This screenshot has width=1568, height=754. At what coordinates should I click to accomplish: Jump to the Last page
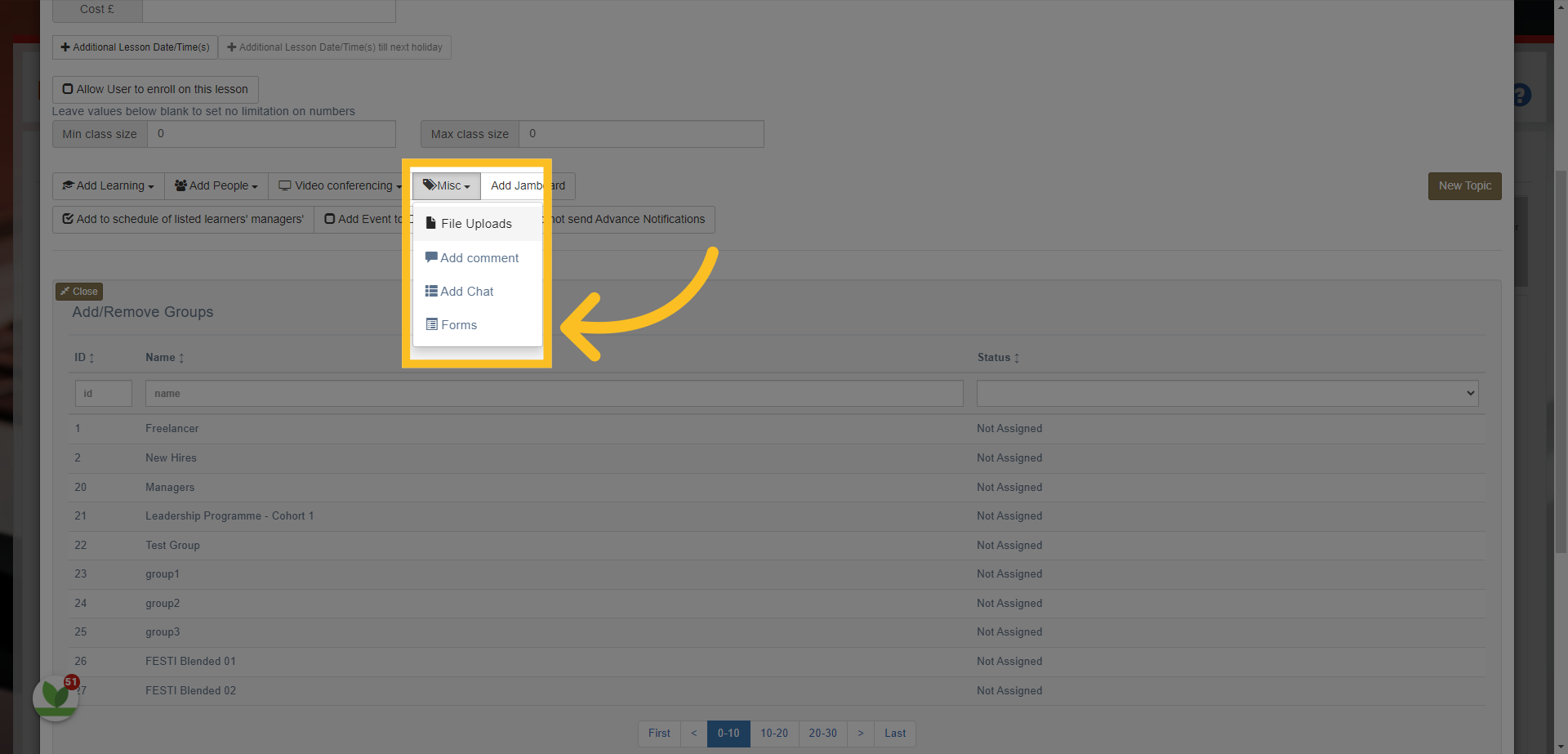(x=895, y=734)
